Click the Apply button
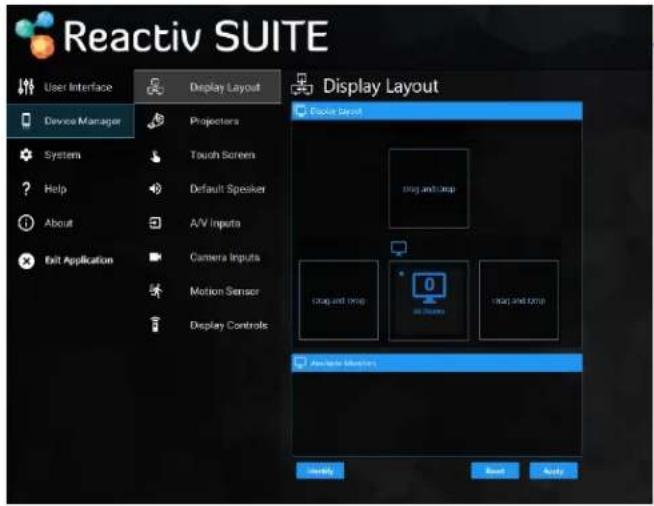 [x=553, y=471]
